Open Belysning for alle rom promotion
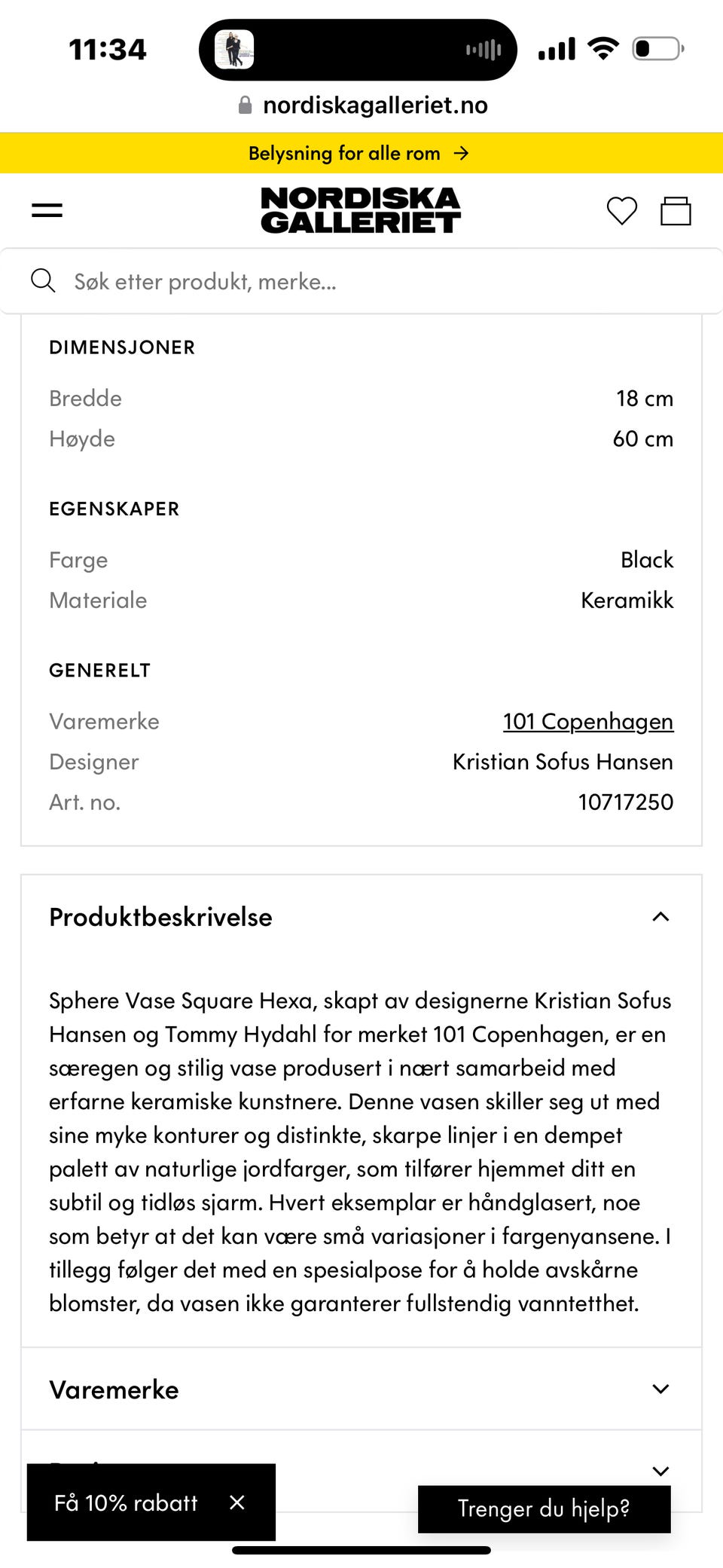 coord(344,154)
